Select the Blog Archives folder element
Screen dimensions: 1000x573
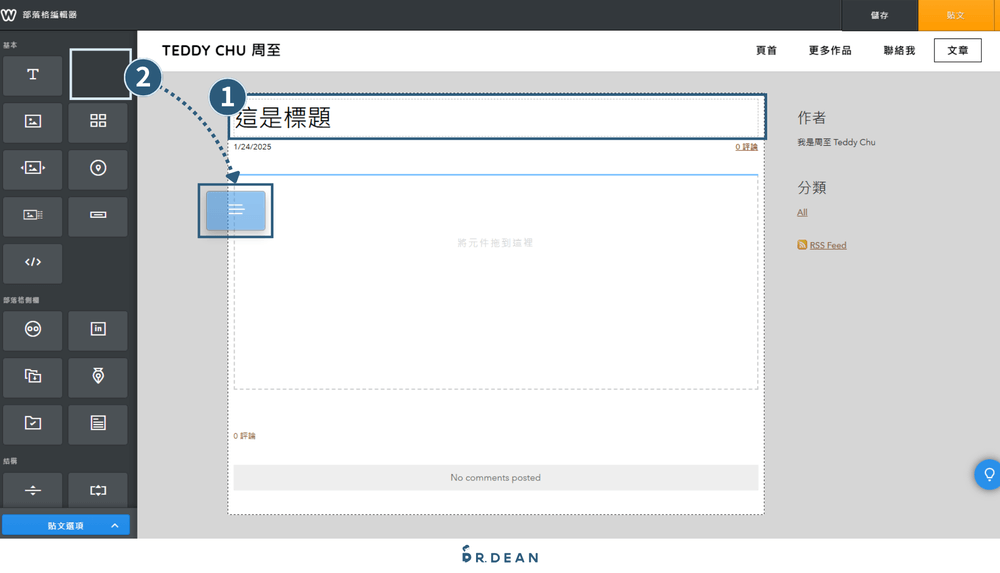coord(33,377)
